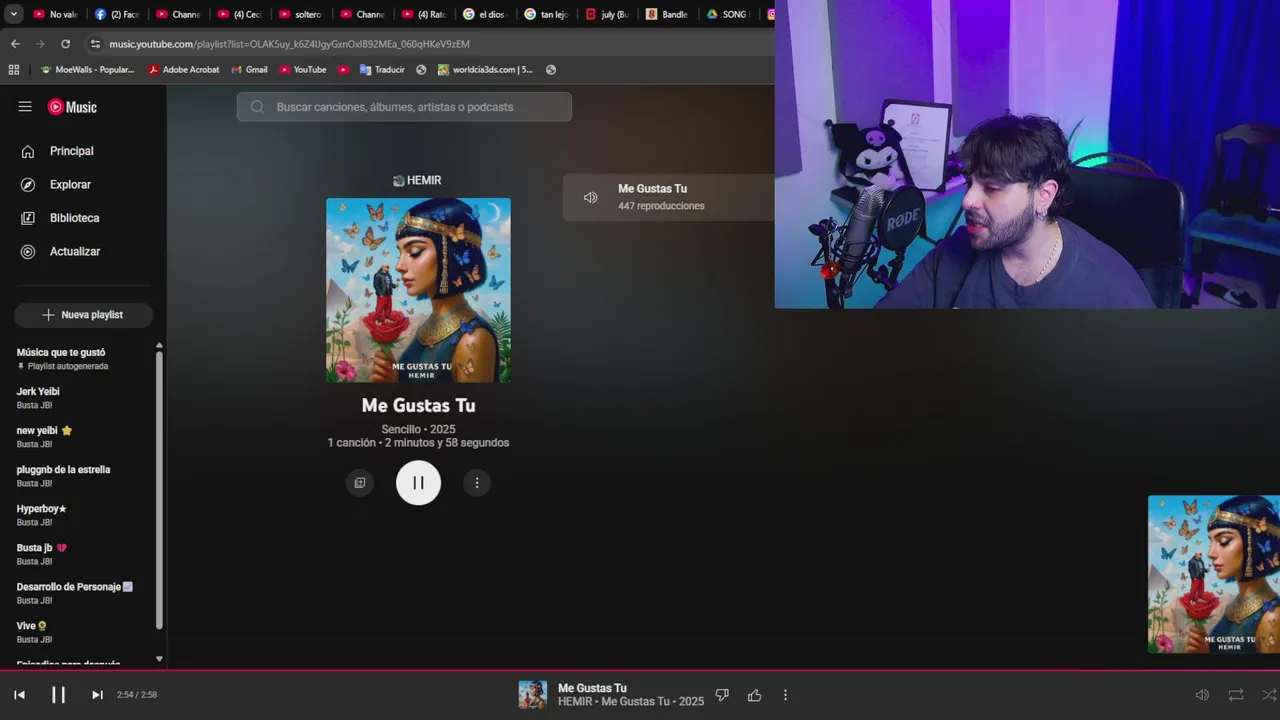
Task: Open the Traducir bookmark
Action: click(381, 70)
